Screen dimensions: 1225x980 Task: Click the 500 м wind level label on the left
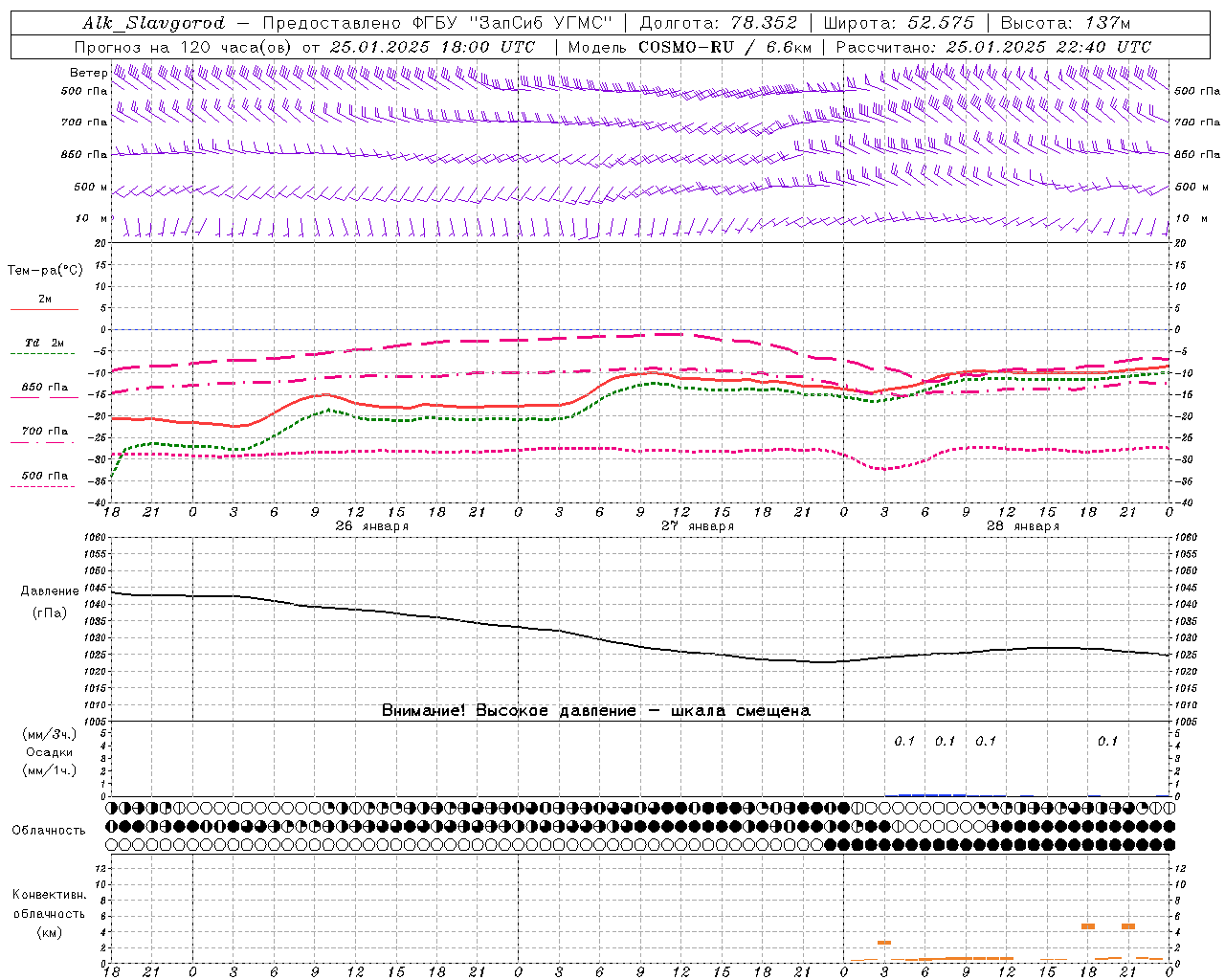(x=90, y=187)
